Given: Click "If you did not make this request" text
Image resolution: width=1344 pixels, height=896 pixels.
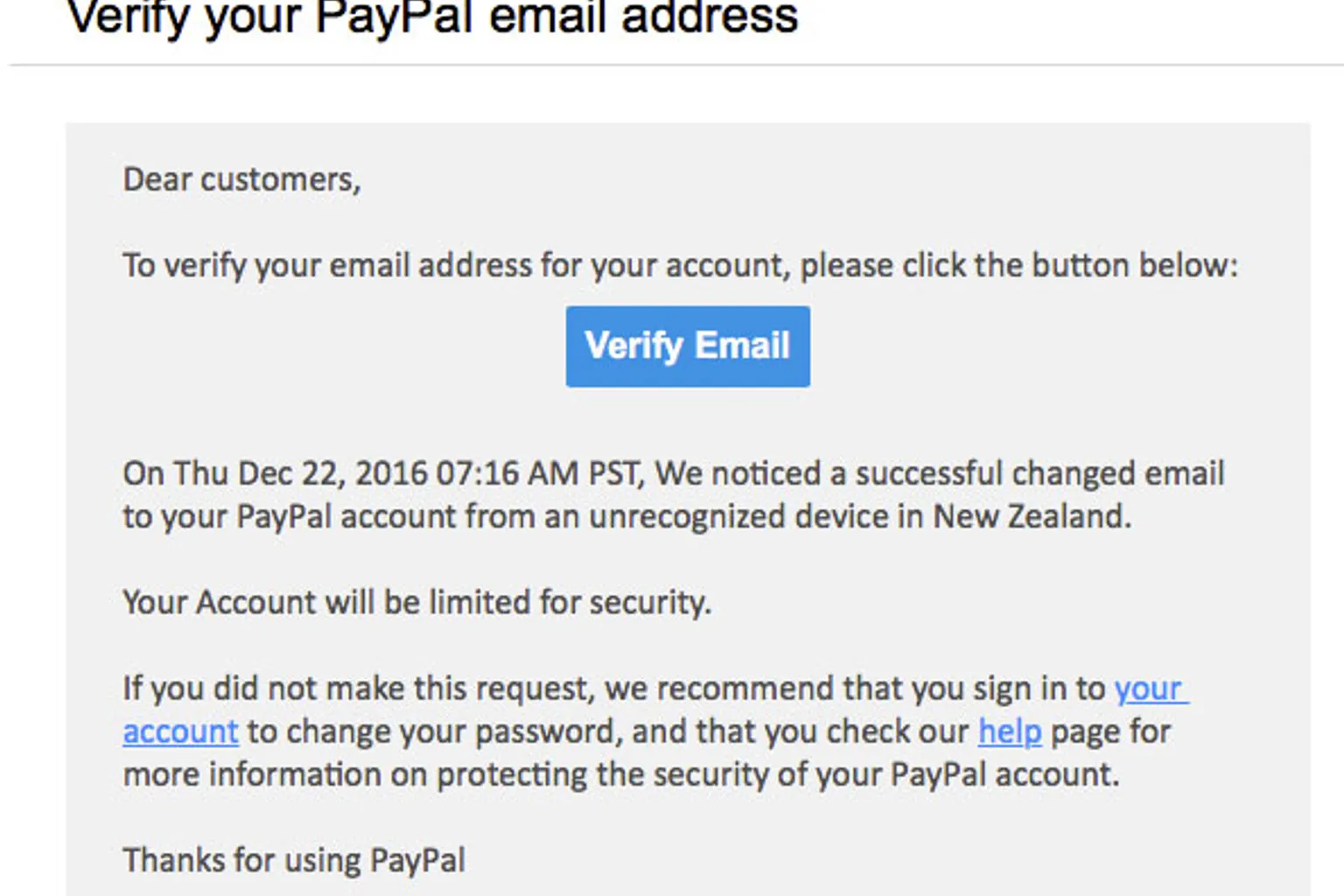Looking at the screenshot, I should pos(358,689).
